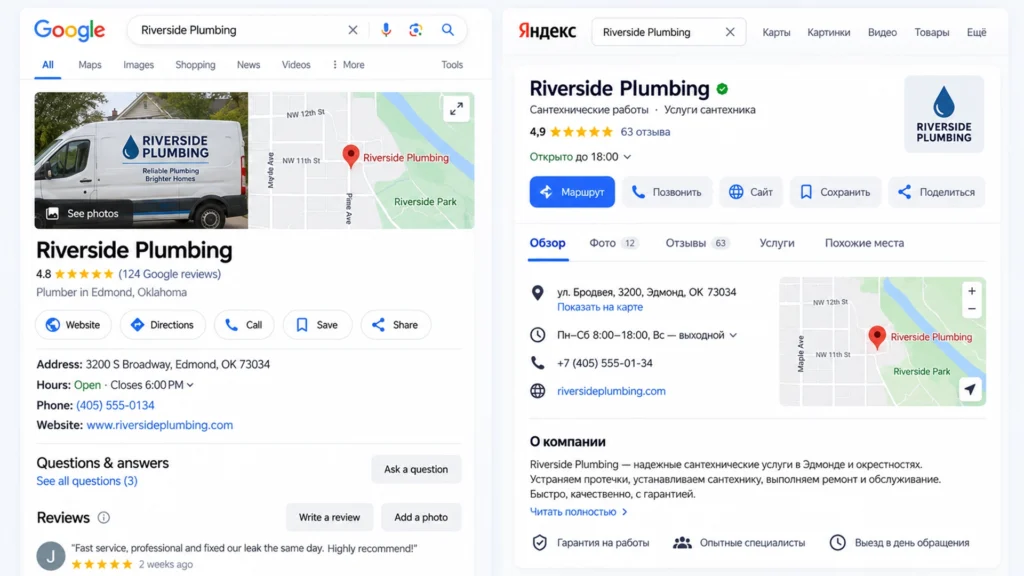Open Reviews info icon
This screenshot has width=1024, height=576.
[x=104, y=518]
